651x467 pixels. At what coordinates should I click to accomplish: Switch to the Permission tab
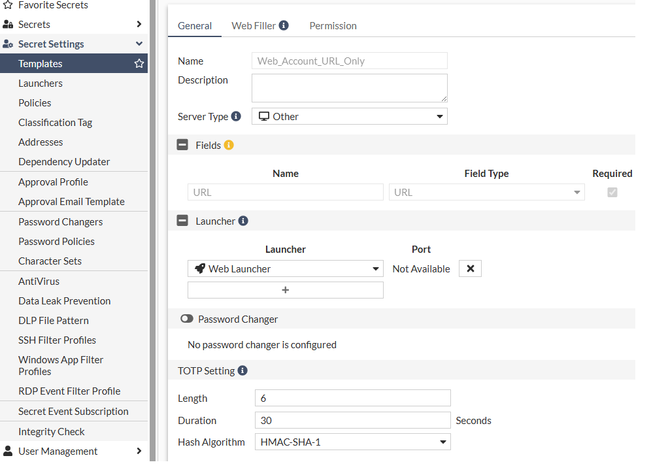tap(333, 26)
